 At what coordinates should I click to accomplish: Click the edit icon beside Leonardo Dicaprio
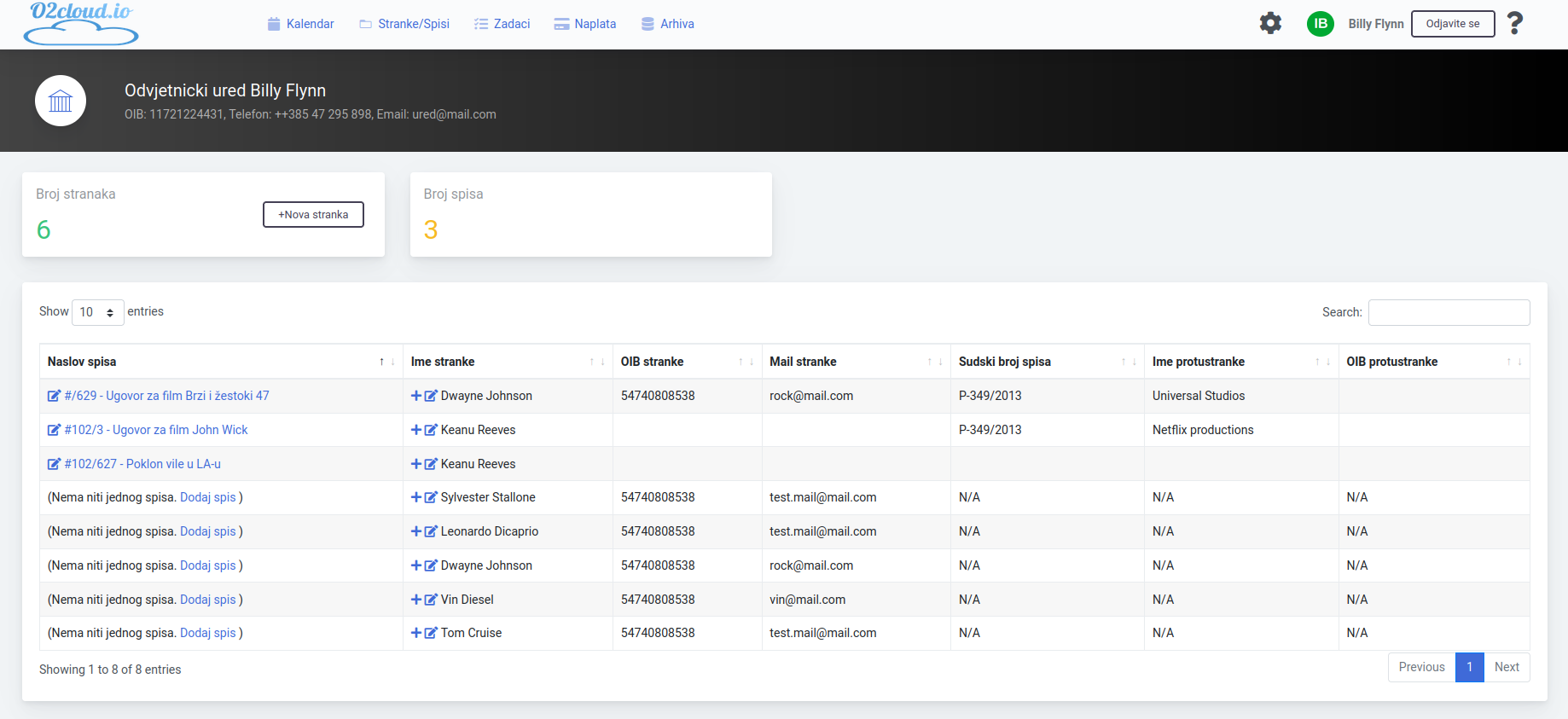[x=431, y=531]
